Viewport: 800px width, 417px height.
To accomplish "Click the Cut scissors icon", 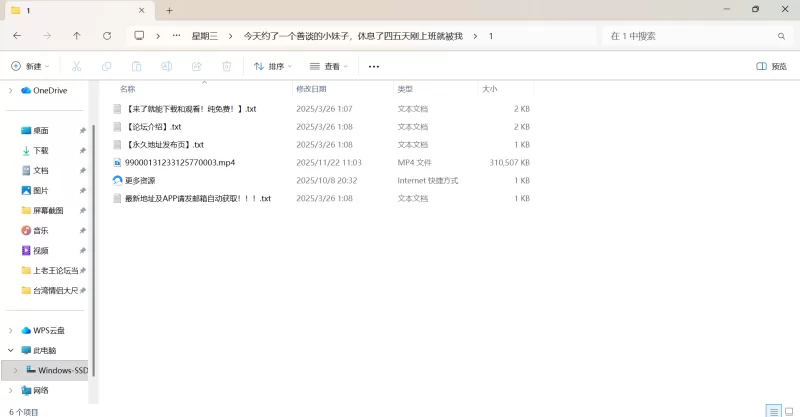I will 76,66.
